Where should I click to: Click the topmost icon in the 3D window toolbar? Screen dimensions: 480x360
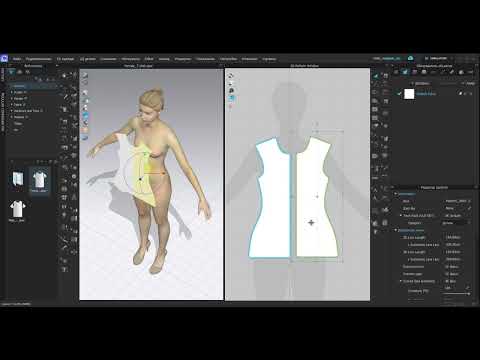tap(85, 75)
